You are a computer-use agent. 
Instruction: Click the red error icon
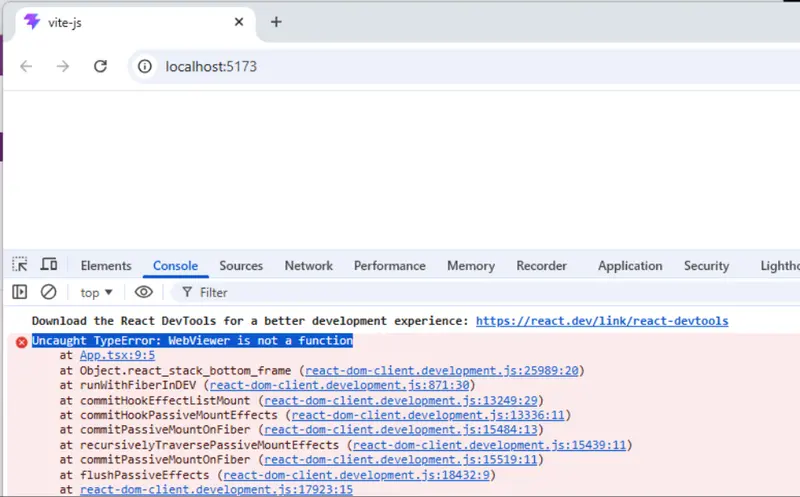tap(21, 342)
